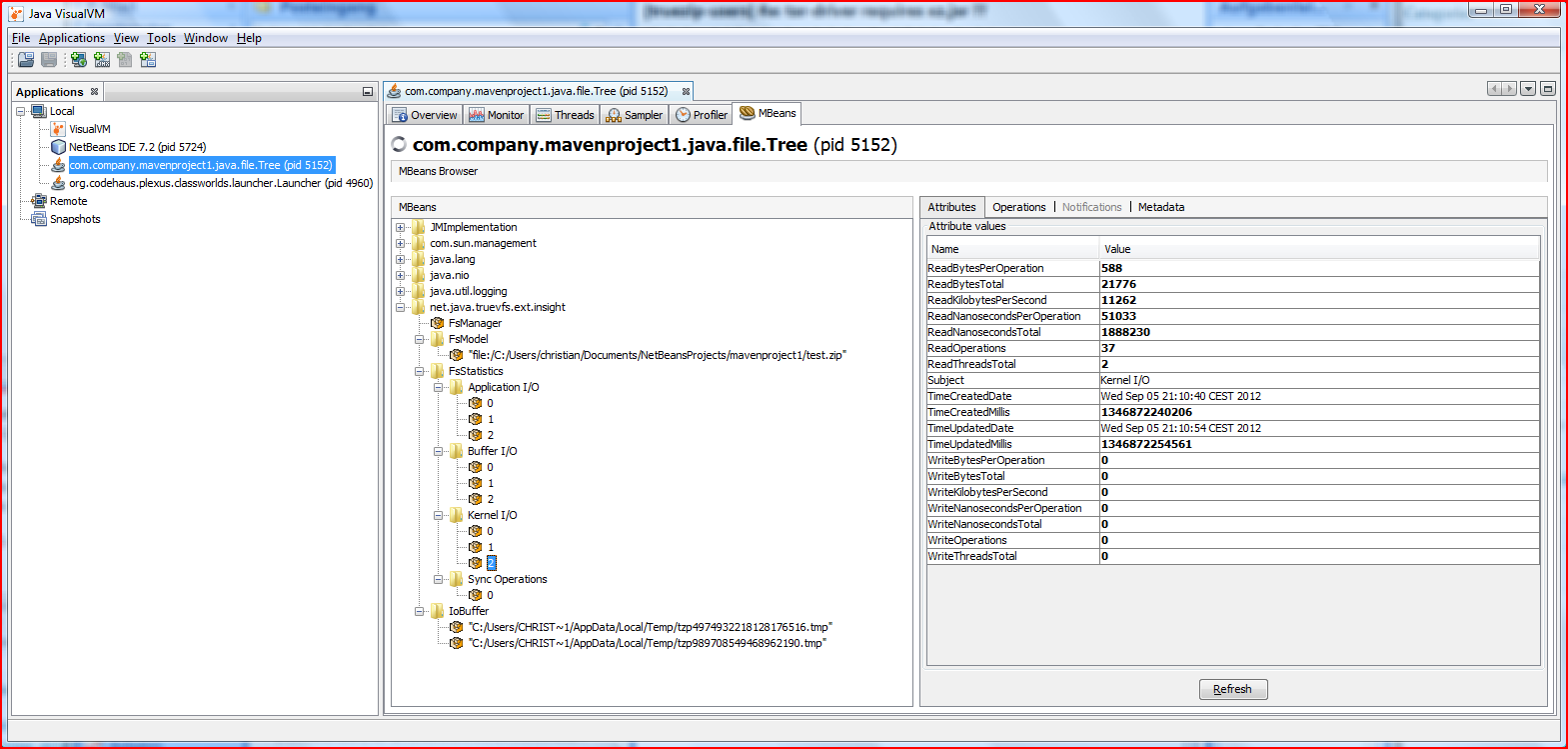
Task: Select the FsManager MBean node
Action: pos(475,323)
